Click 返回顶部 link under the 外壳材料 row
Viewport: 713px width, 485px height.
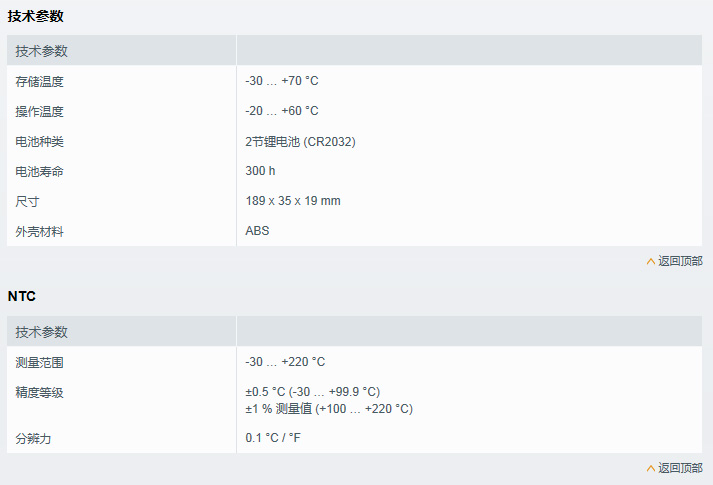[x=680, y=261]
